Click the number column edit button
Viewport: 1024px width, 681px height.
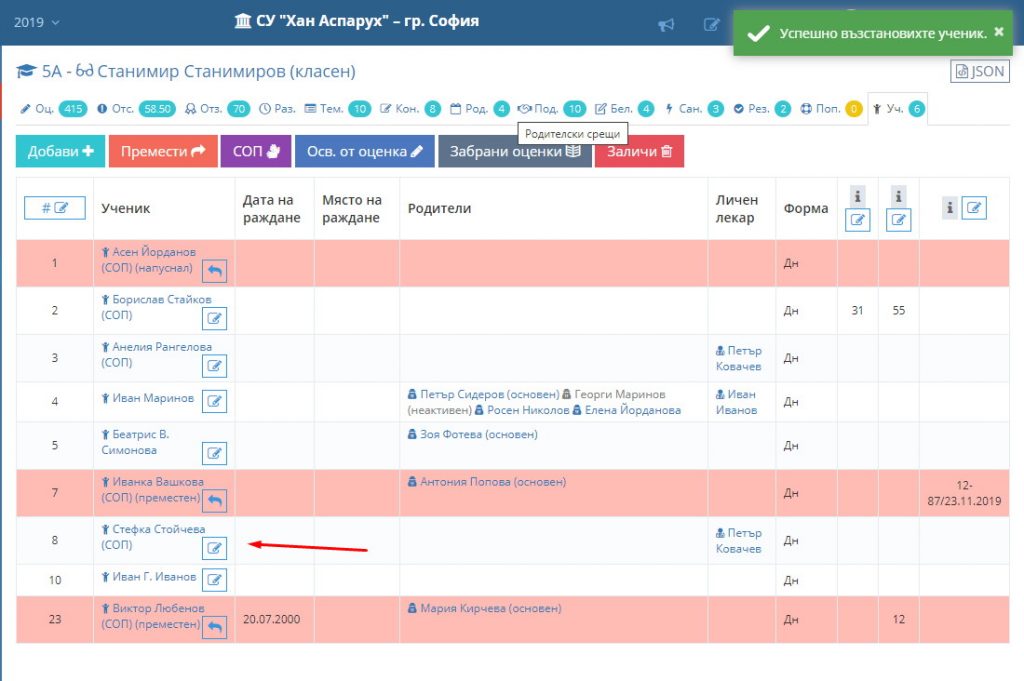pyautogui.click(x=55, y=208)
